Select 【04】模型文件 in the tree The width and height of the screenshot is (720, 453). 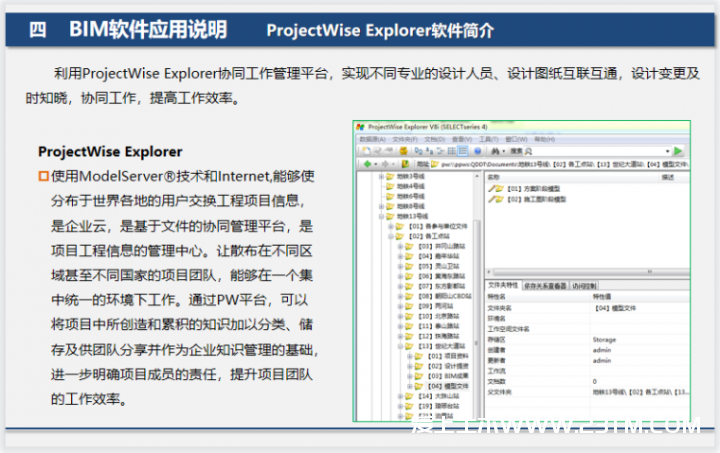coord(448,385)
